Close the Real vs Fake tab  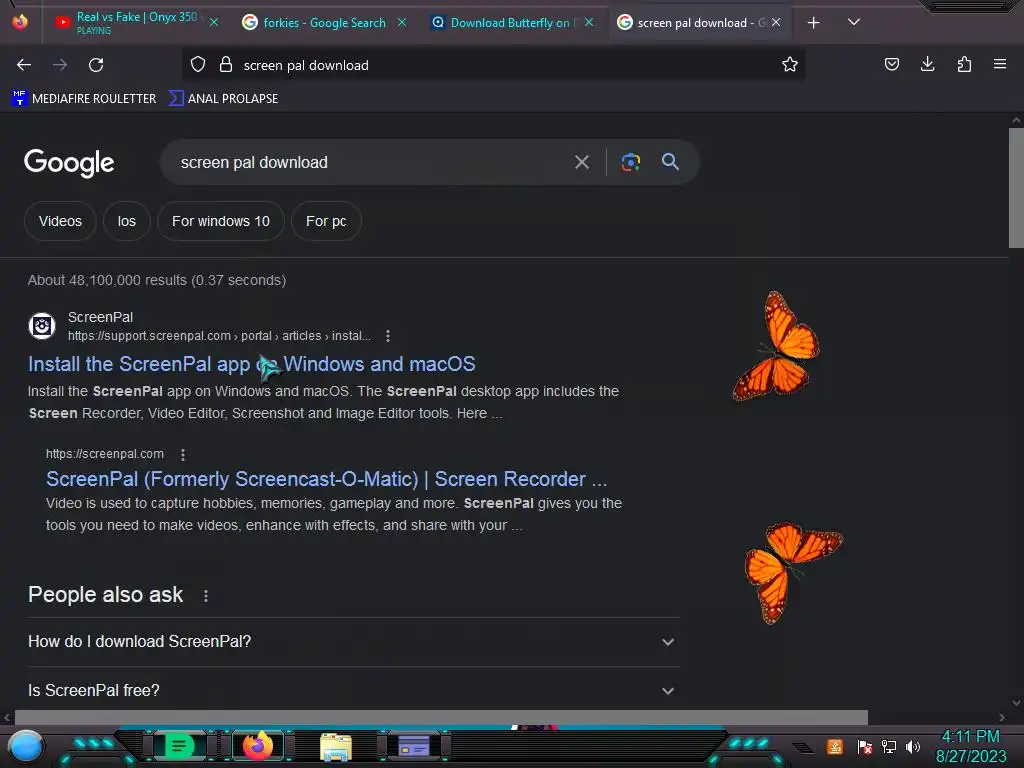(x=214, y=23)
